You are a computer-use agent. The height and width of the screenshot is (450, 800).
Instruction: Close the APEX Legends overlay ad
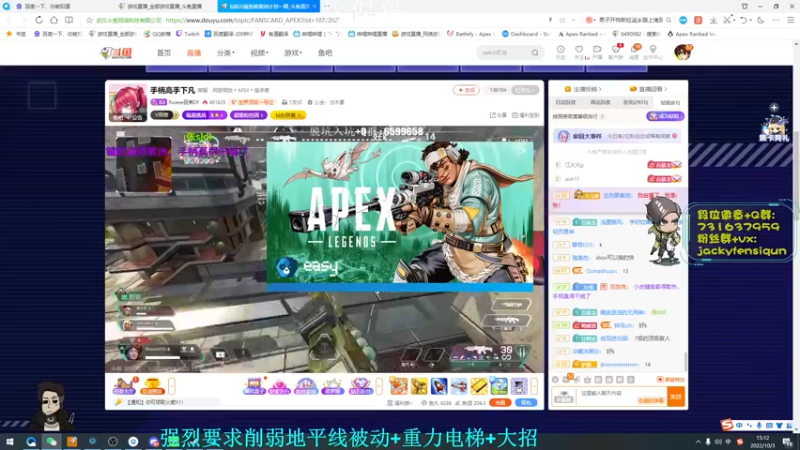click(x=523, y=151)
